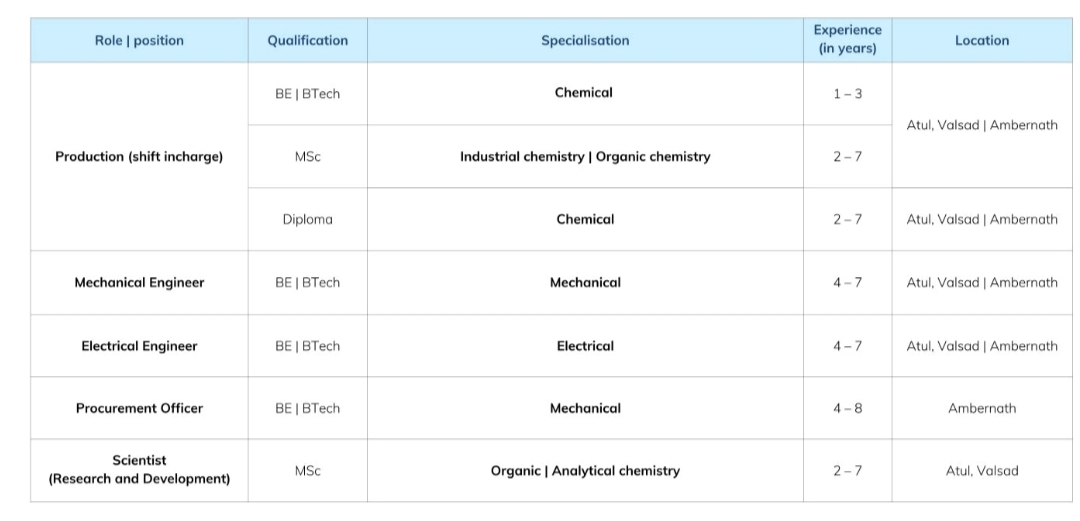Click the "Diploma" qualification cell
1080x521 pixels.
pos(308,220)
